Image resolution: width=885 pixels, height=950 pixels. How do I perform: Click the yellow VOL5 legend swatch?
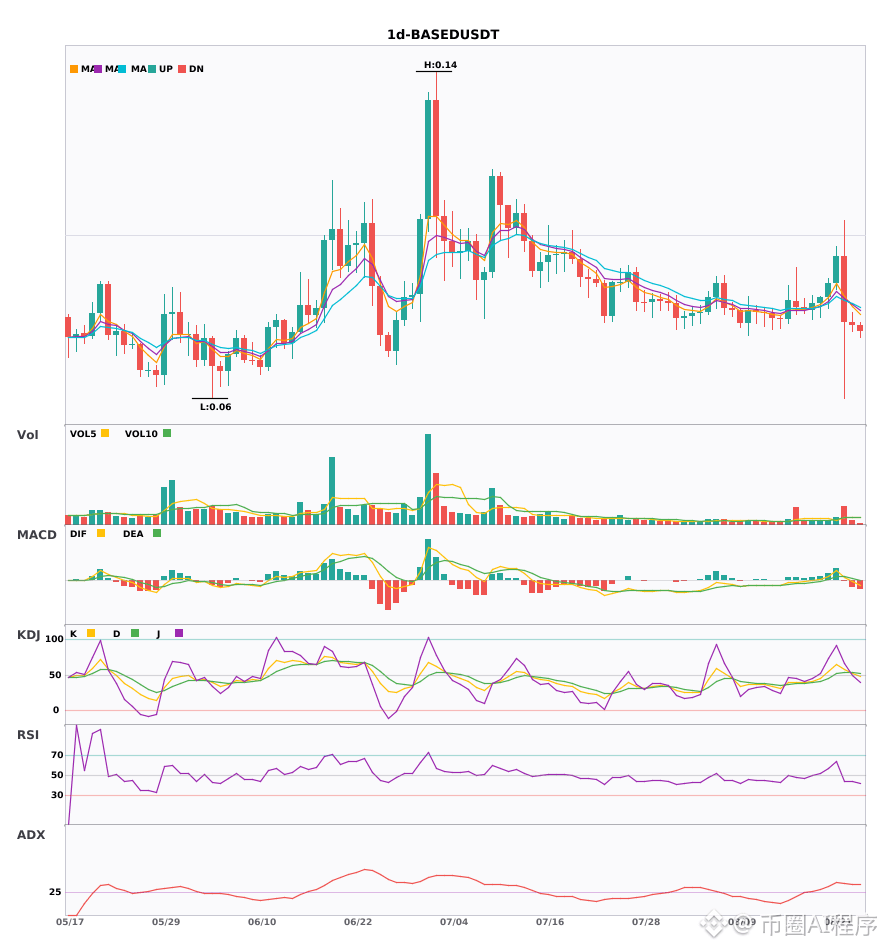pos(105,433)
